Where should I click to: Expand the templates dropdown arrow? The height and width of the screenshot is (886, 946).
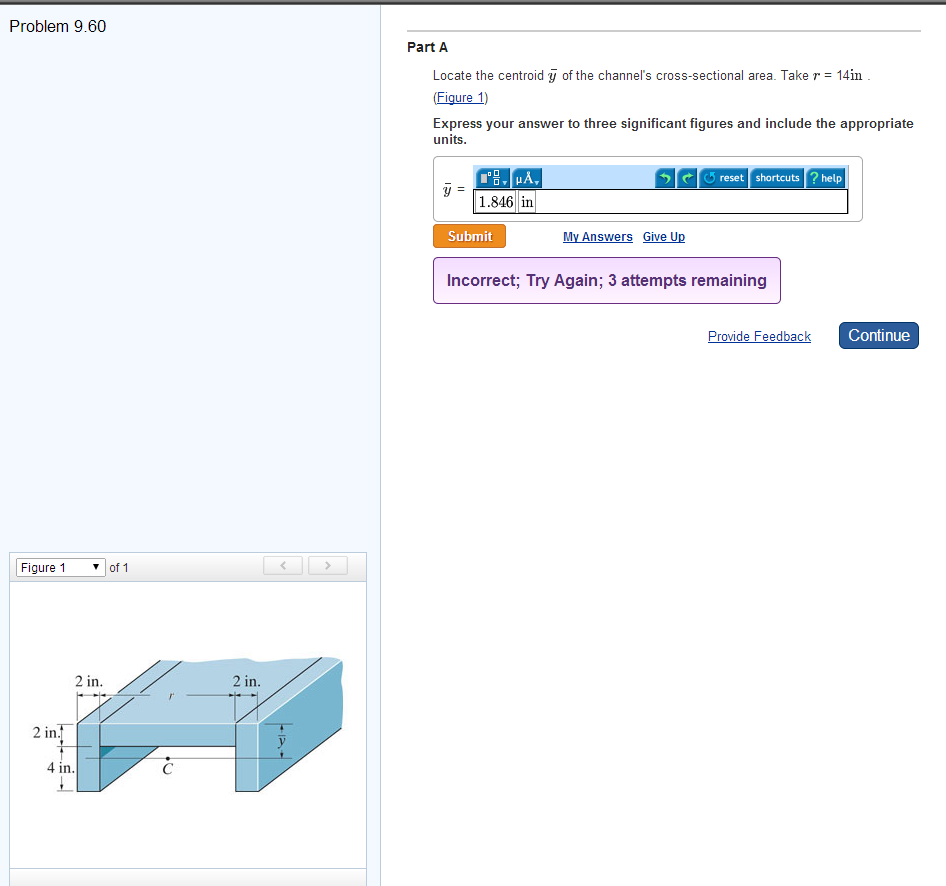coord(506,180)
